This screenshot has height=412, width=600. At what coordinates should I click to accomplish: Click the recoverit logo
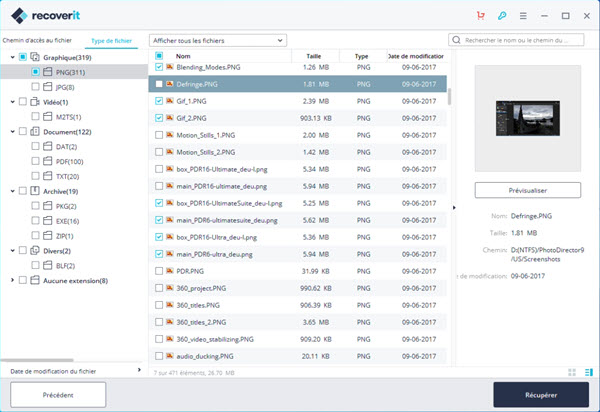coord(46,16)
